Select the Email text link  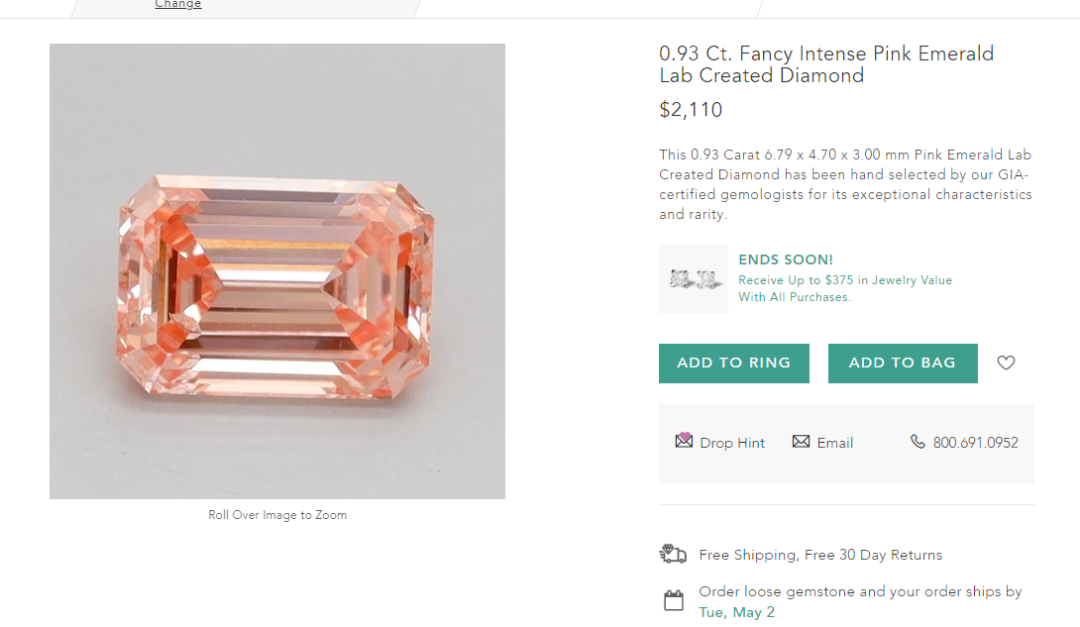835,443
